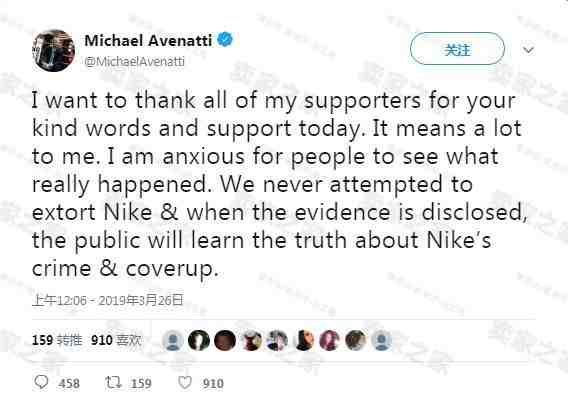Open Michael Avenatti's profile avatar
Viewport: 568px width, 396px height.
tap(54, 50)
